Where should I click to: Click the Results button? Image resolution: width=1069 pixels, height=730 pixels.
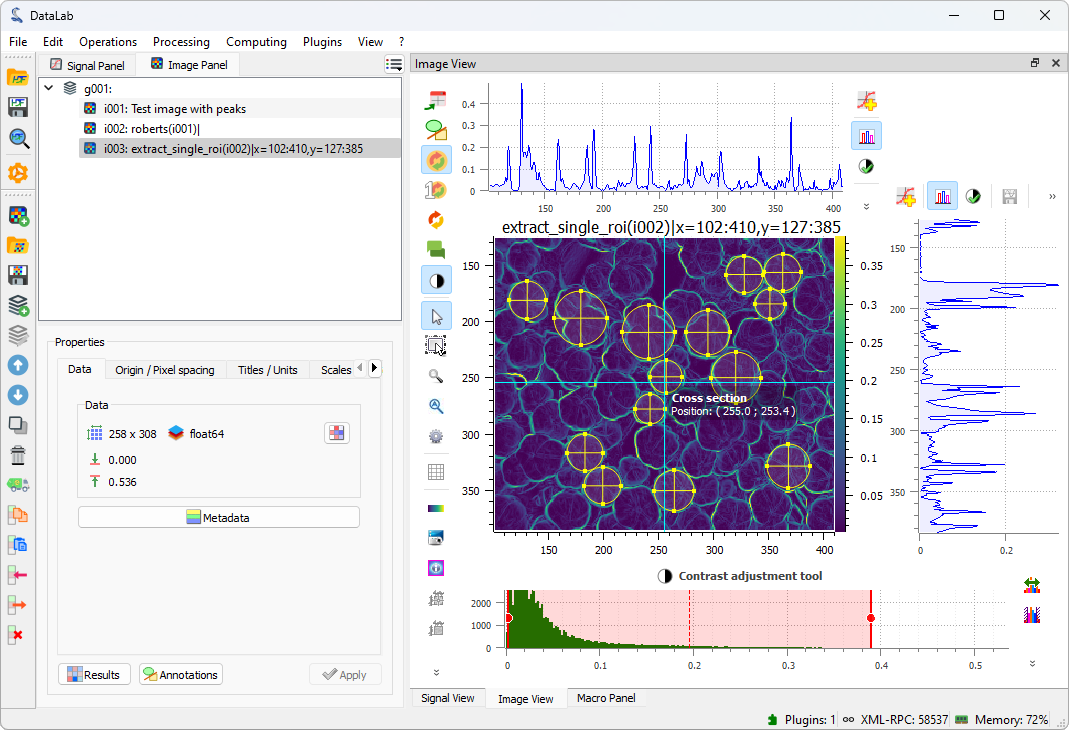(x=94, y=674)
